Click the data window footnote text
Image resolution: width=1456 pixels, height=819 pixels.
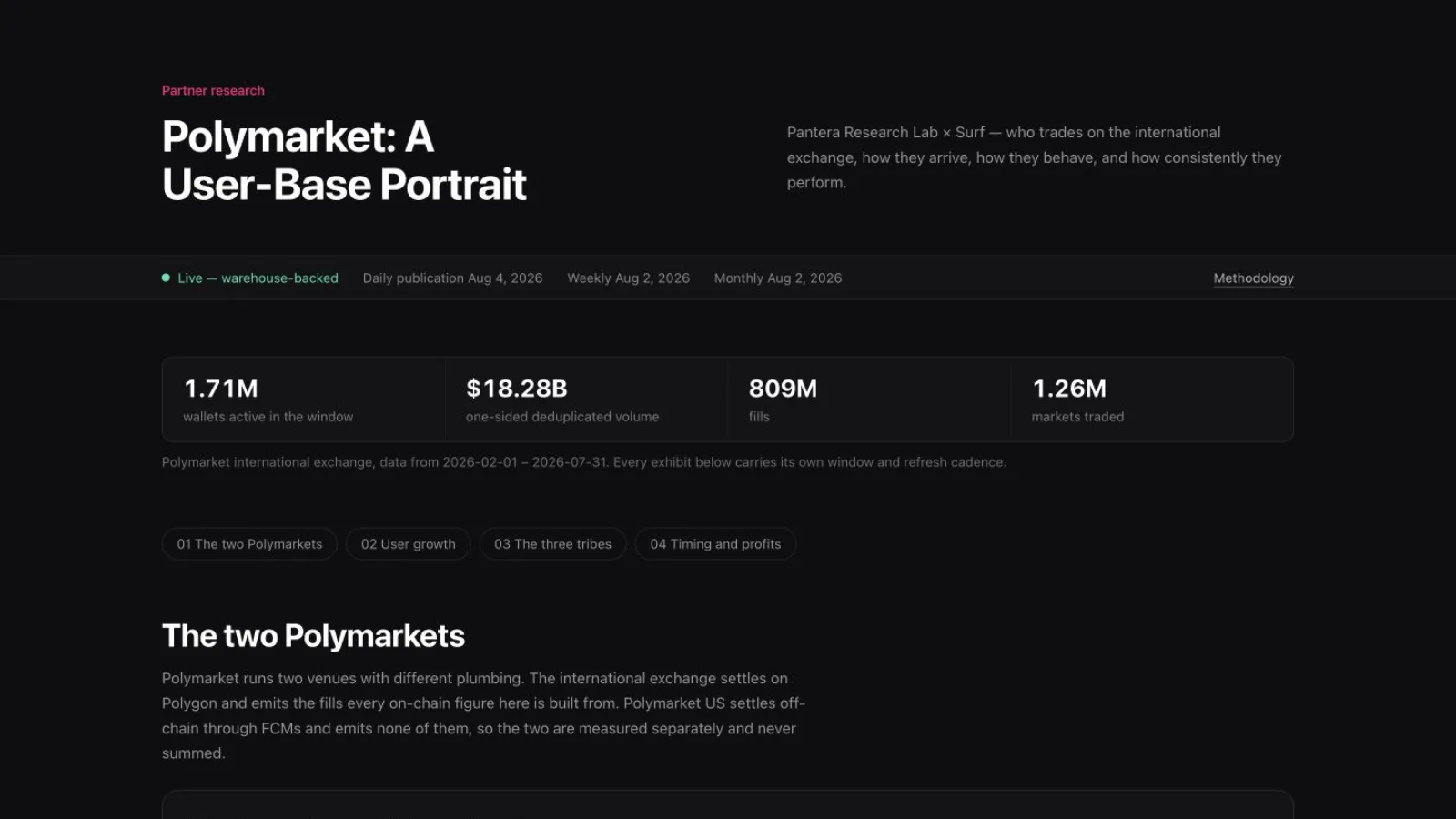tap(583, 462)
